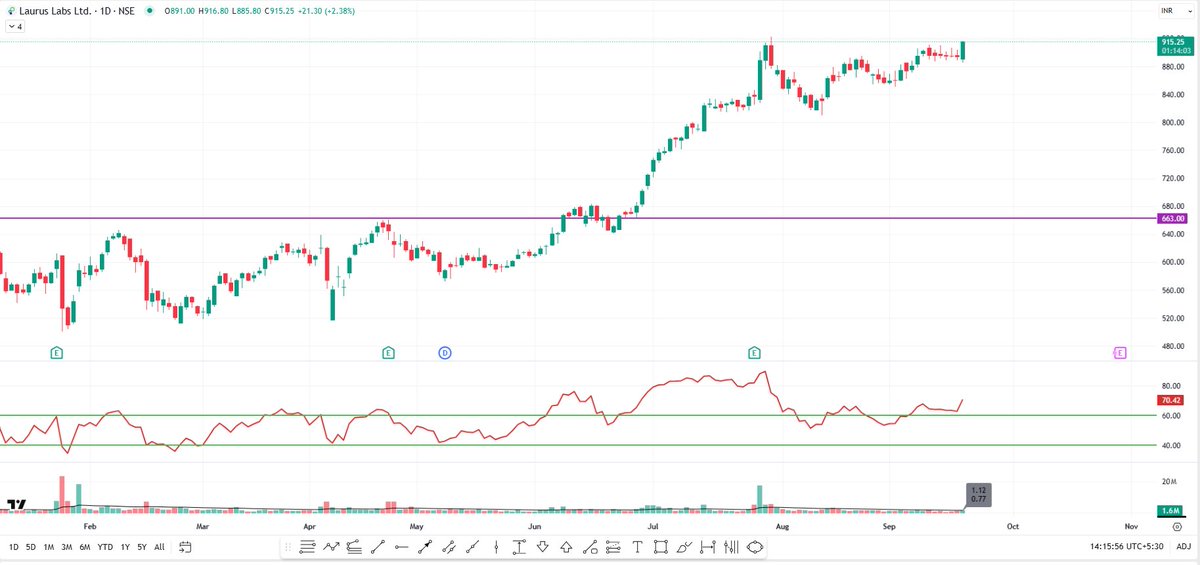
Task: Expand the collapsed indicators legend
Action: pyautogui.click(x=14, y=27)
